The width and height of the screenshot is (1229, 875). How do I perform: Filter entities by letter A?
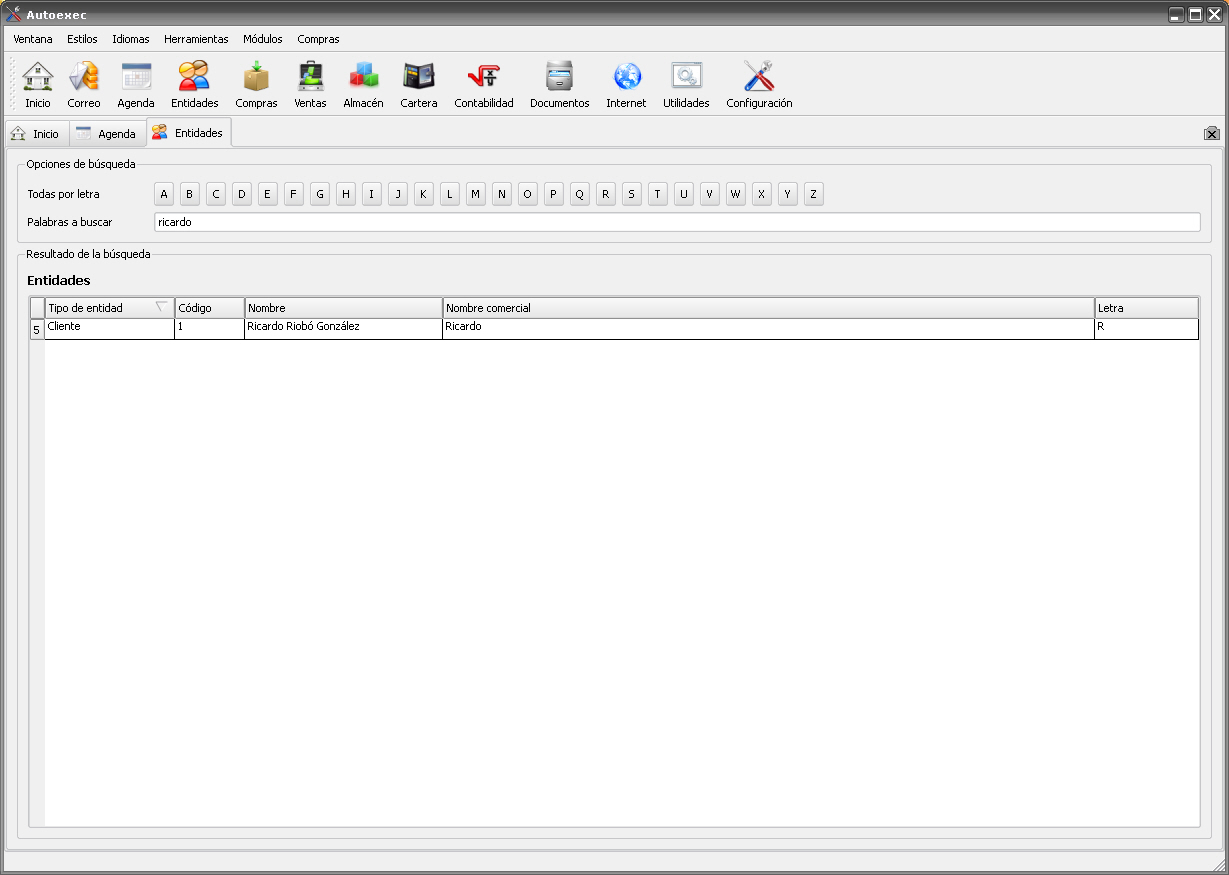pos(164,194)
